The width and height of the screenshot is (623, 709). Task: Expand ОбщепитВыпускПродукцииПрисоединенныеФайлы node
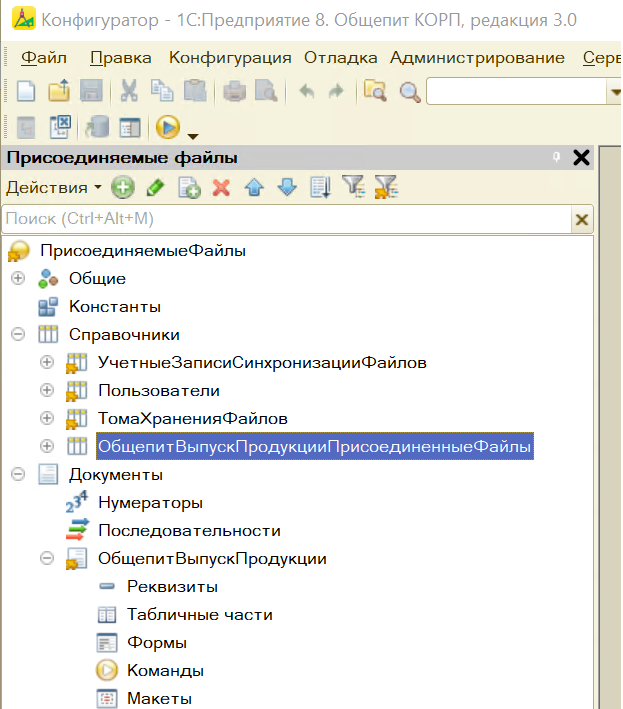click(x=47, y=446)
